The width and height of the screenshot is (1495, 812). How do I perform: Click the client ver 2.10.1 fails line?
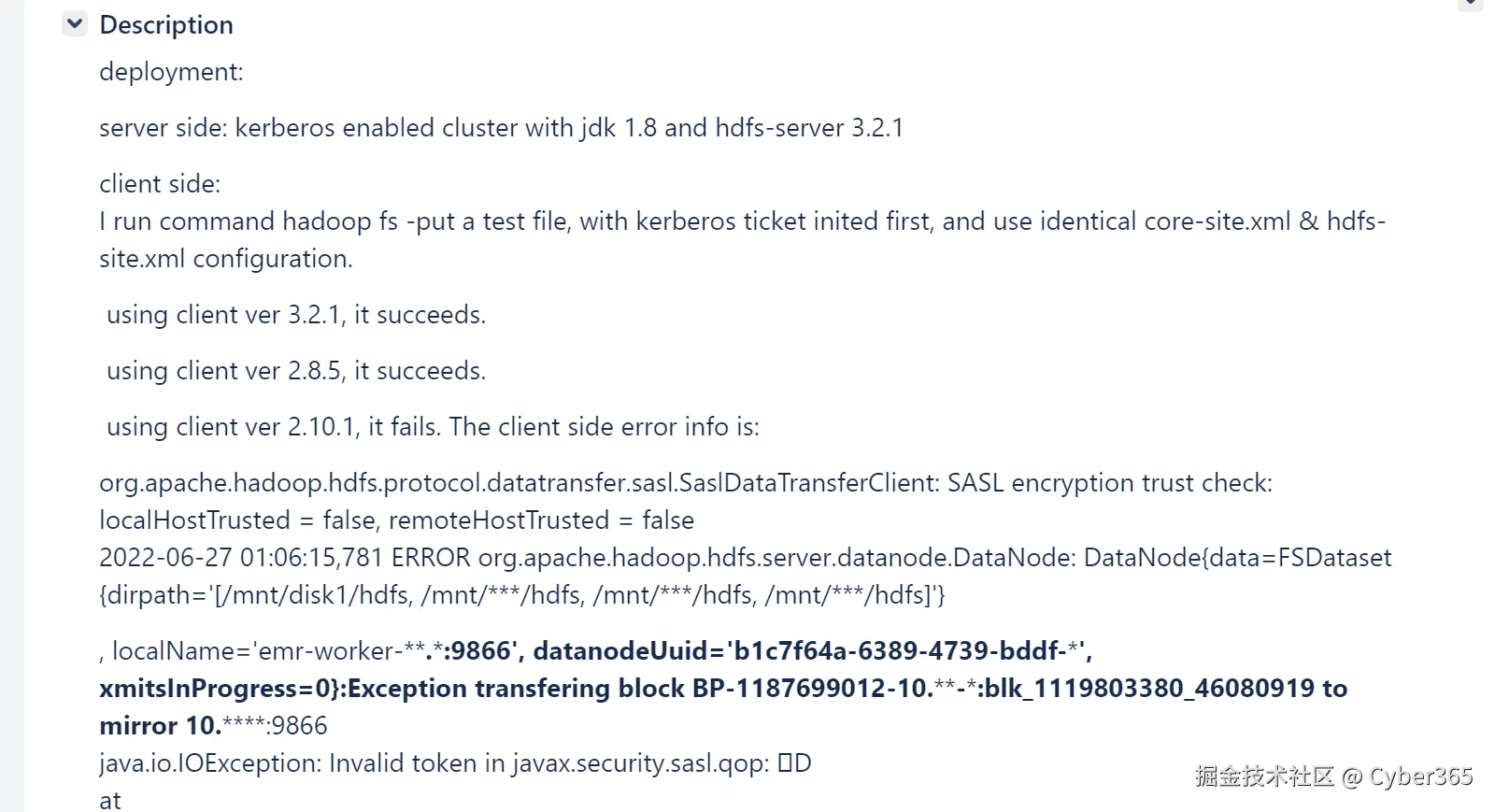coord(433,427)
